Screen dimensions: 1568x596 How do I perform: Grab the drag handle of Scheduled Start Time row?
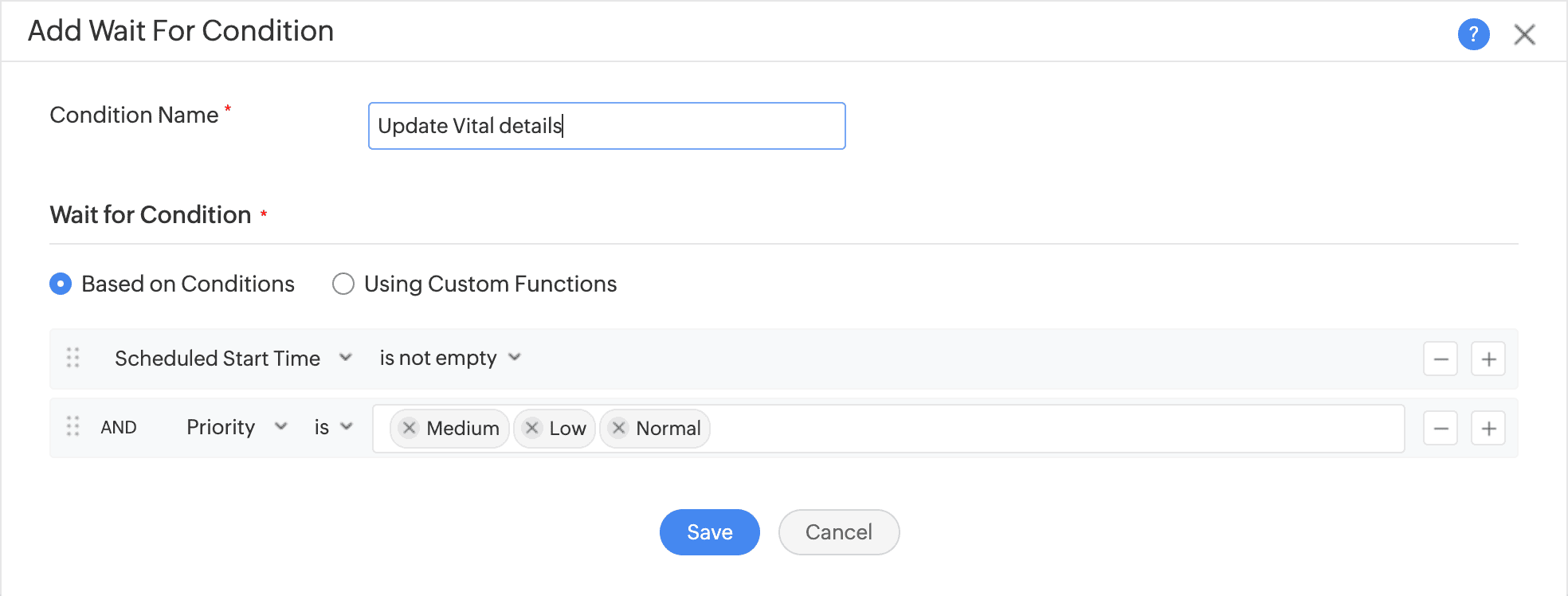[x=73, y=358]
